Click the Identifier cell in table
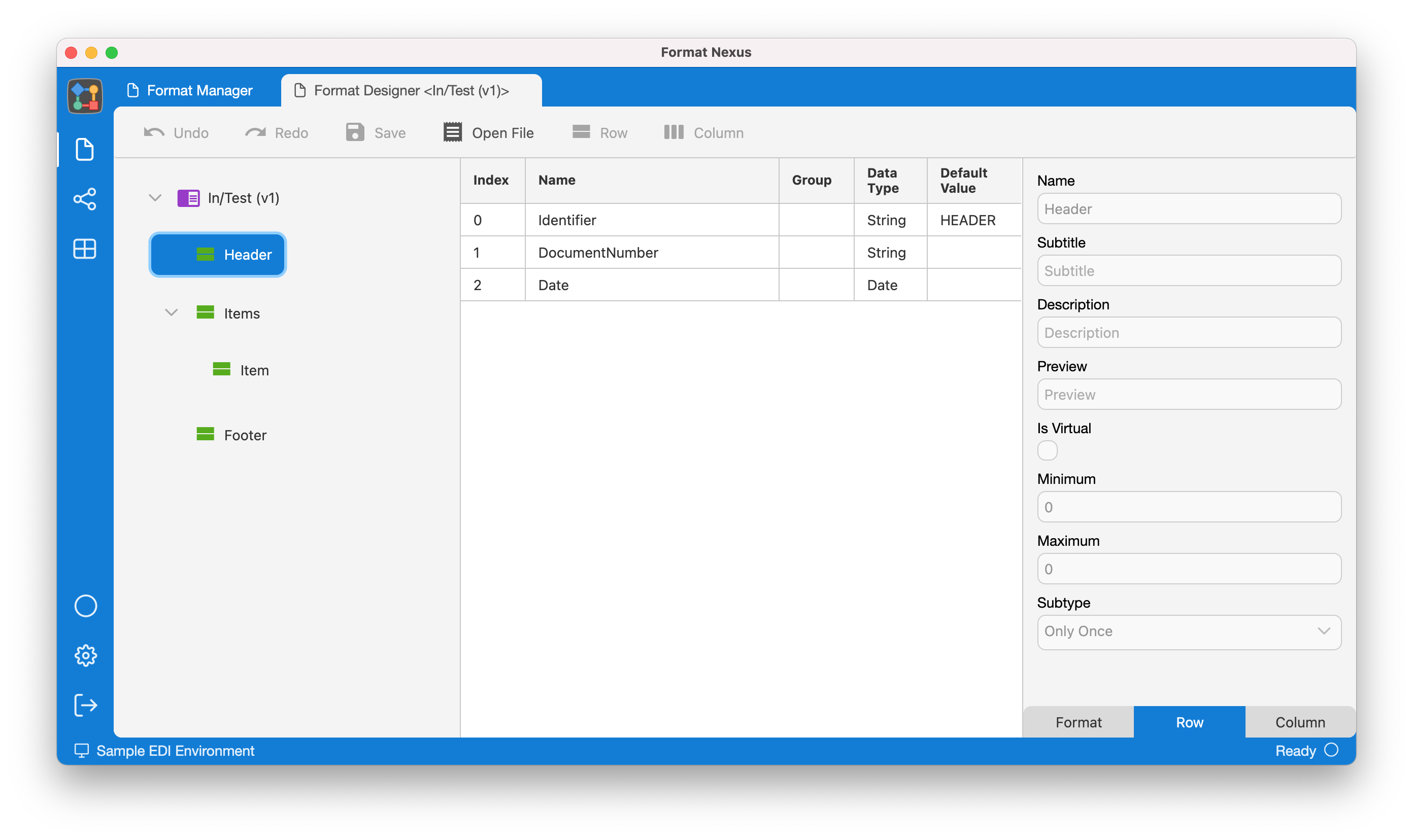 coord(651,220)
